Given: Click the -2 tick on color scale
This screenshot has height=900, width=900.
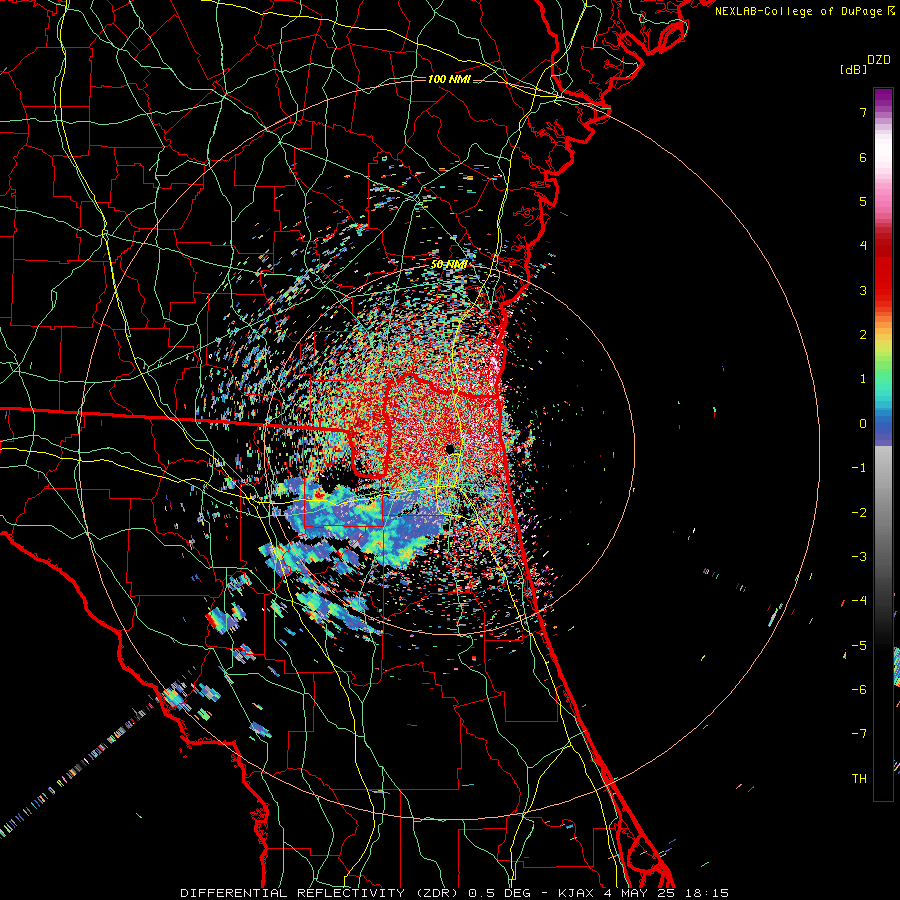Looking at the screenshot, I should click(x=859, y=513).
